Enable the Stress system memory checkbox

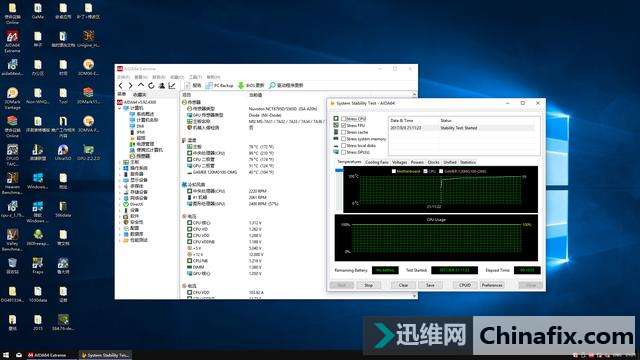tap(344, 139)
